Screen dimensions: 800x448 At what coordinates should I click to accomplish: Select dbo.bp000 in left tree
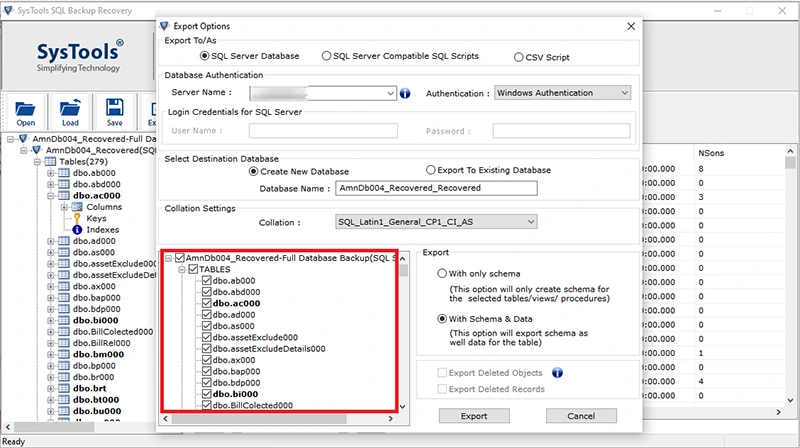[x=94, y=365]
